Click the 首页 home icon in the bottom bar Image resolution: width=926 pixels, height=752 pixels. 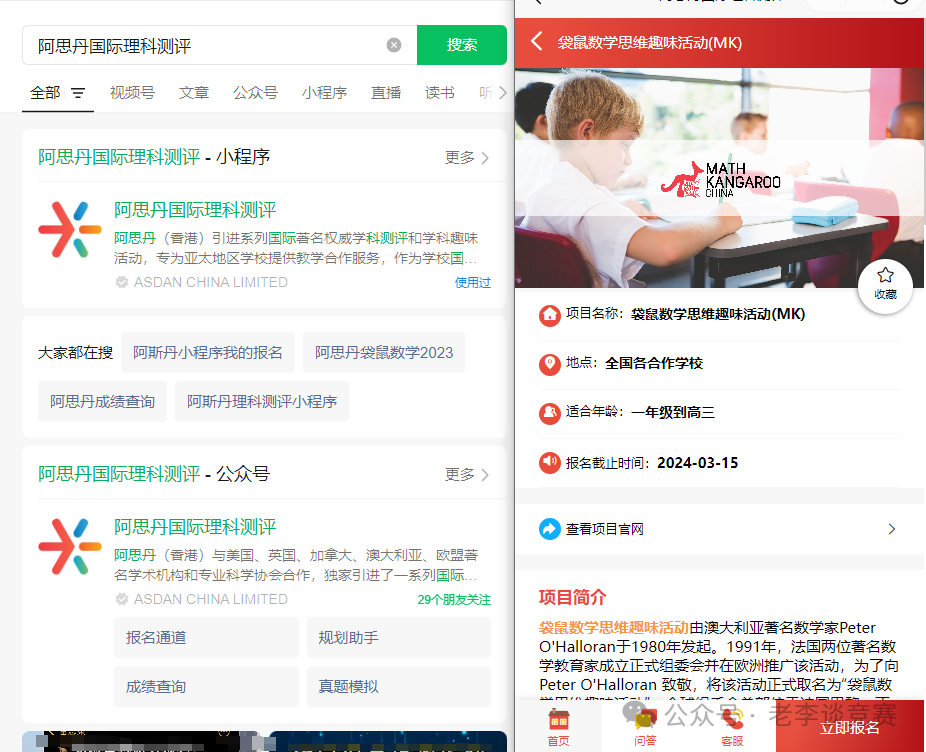point(558,728)
